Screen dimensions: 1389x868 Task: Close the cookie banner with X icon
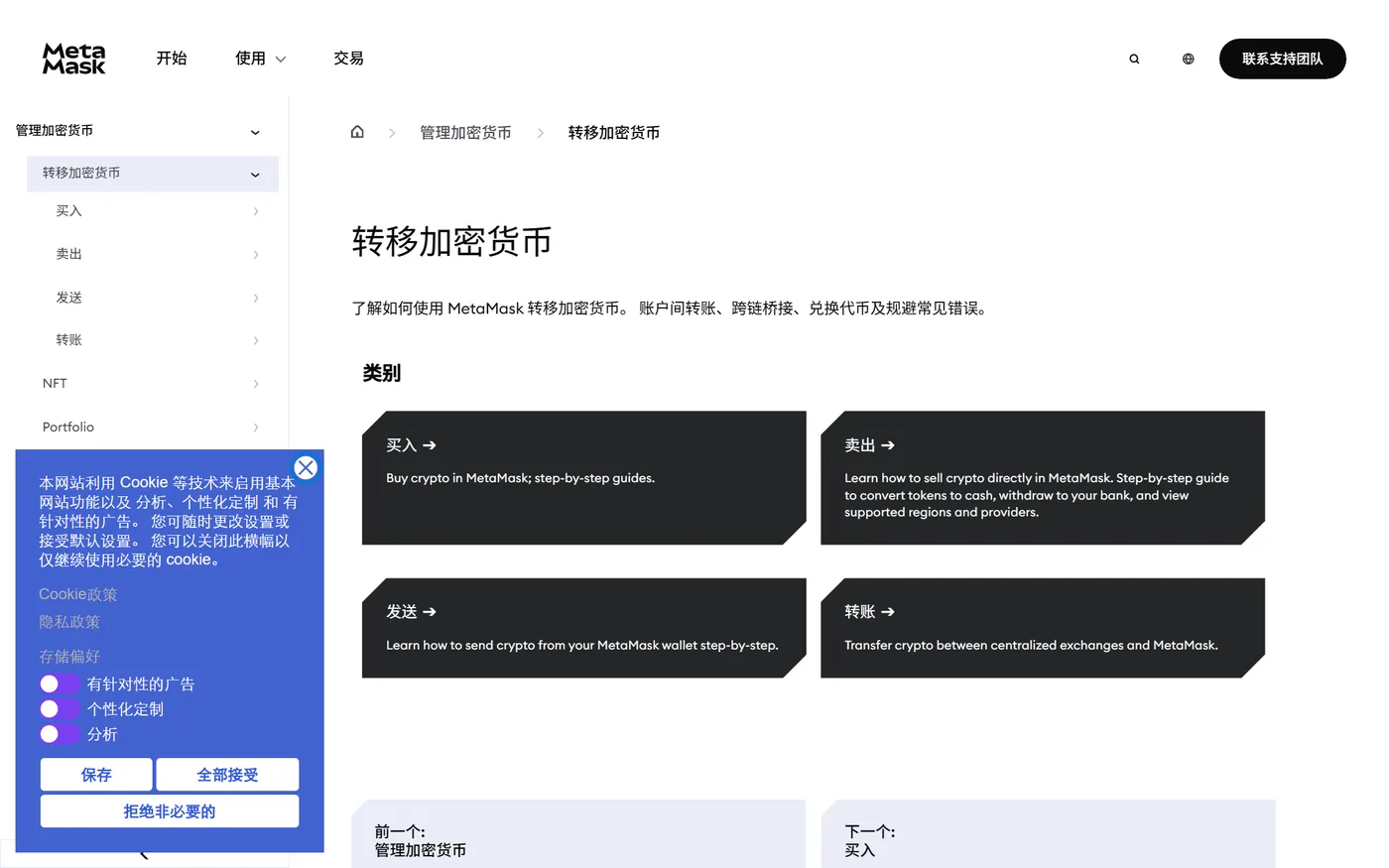coord(306,467)
